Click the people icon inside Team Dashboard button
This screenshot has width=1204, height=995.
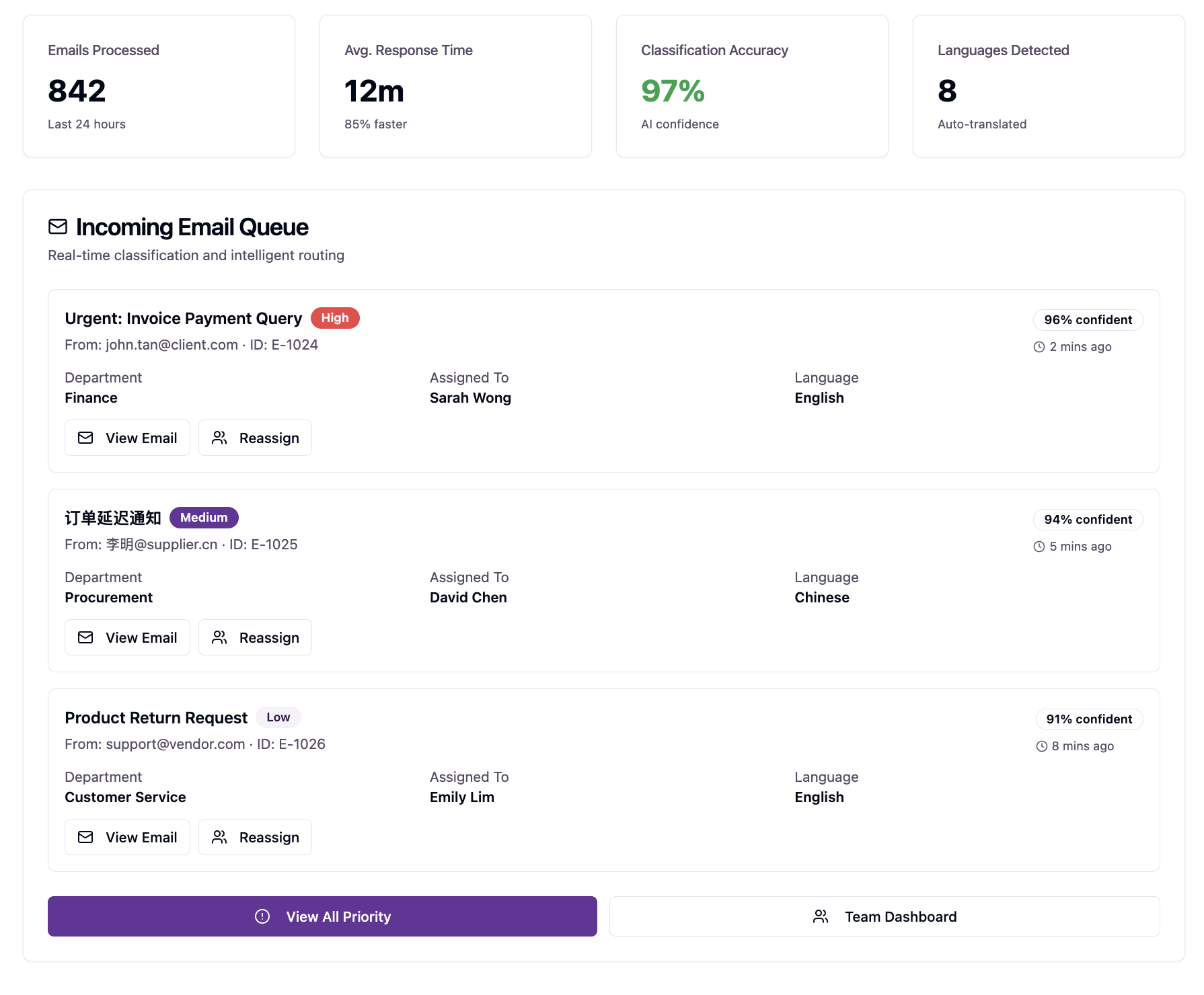tap(820, 916)
